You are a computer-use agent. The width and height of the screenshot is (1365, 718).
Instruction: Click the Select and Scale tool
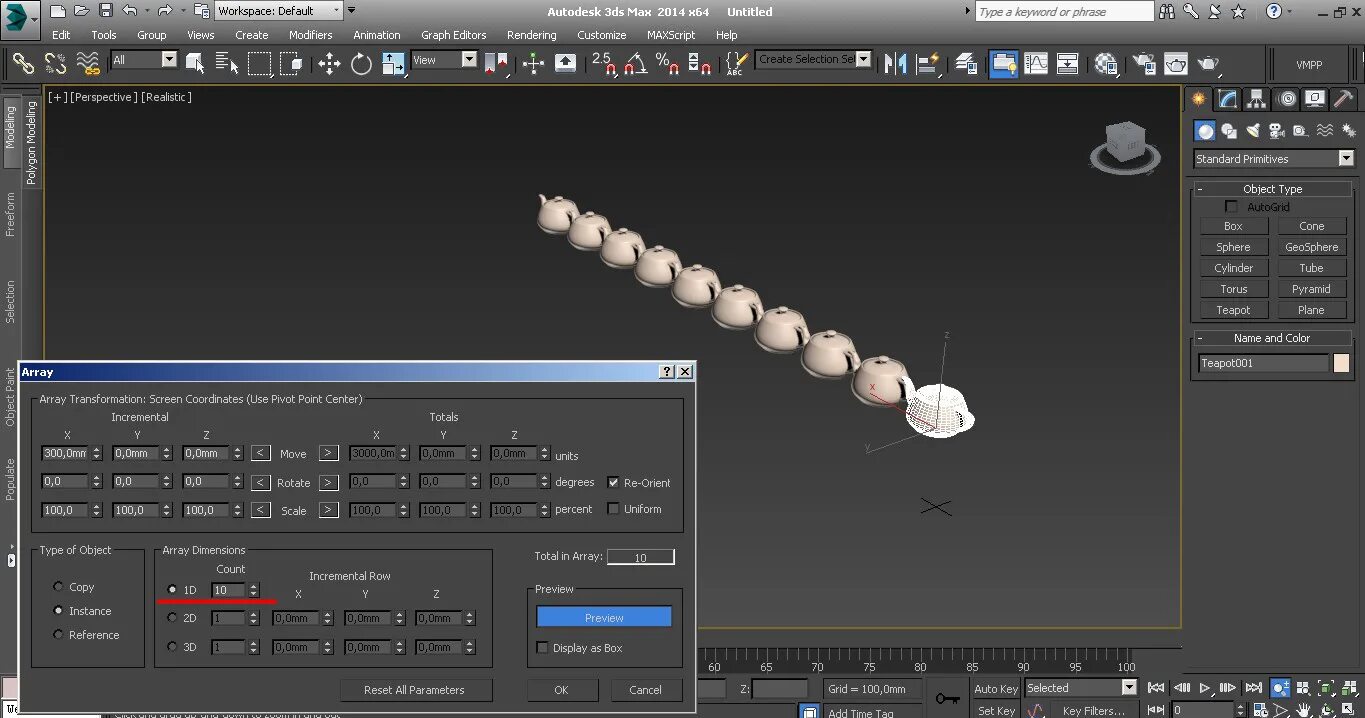click(x=393, y=64)
